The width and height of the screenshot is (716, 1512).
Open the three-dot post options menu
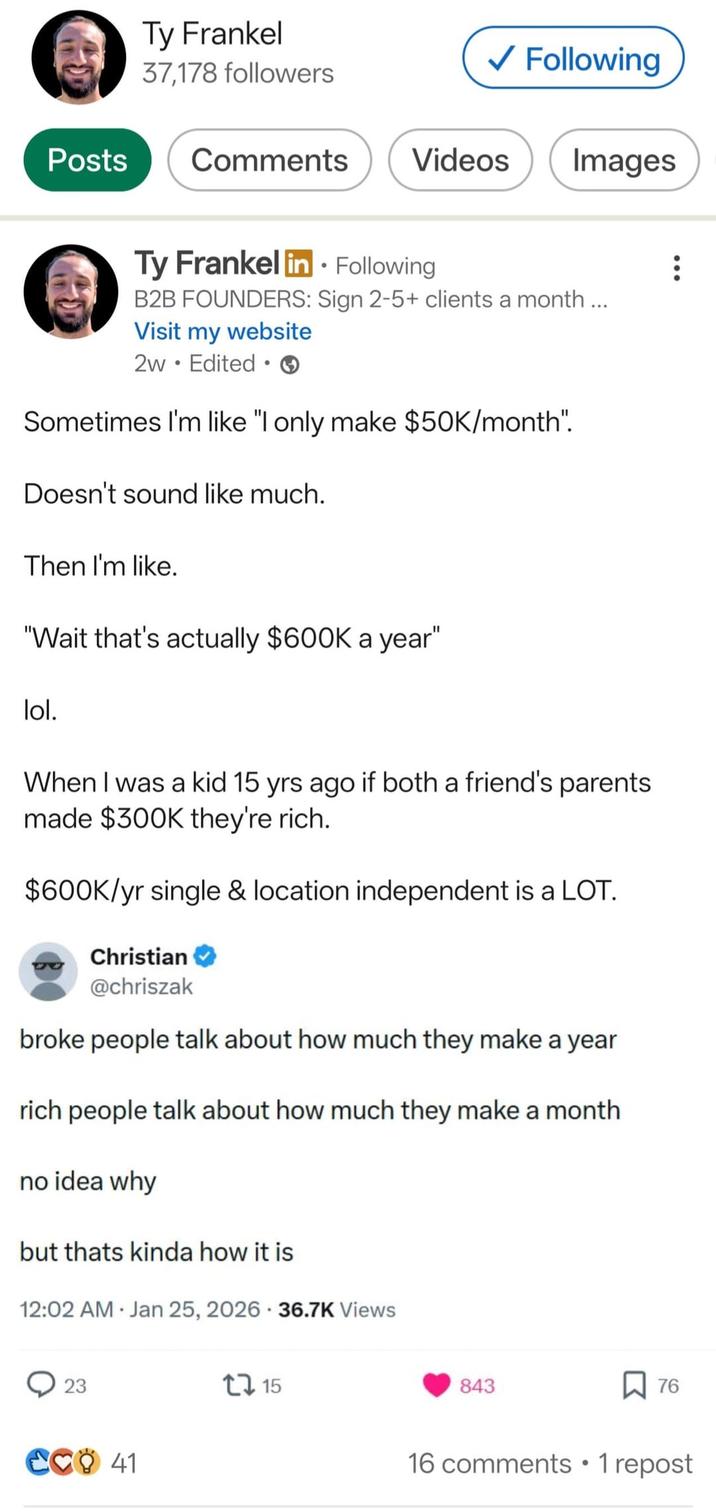click(x=676, y=268)
